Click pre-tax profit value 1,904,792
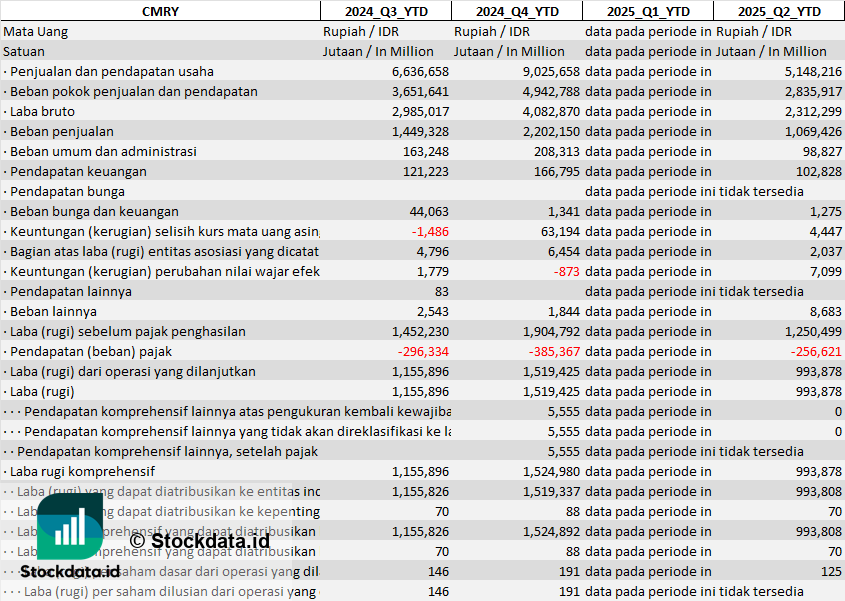Viewport: 845px width, 601px height. pos(551,331)
